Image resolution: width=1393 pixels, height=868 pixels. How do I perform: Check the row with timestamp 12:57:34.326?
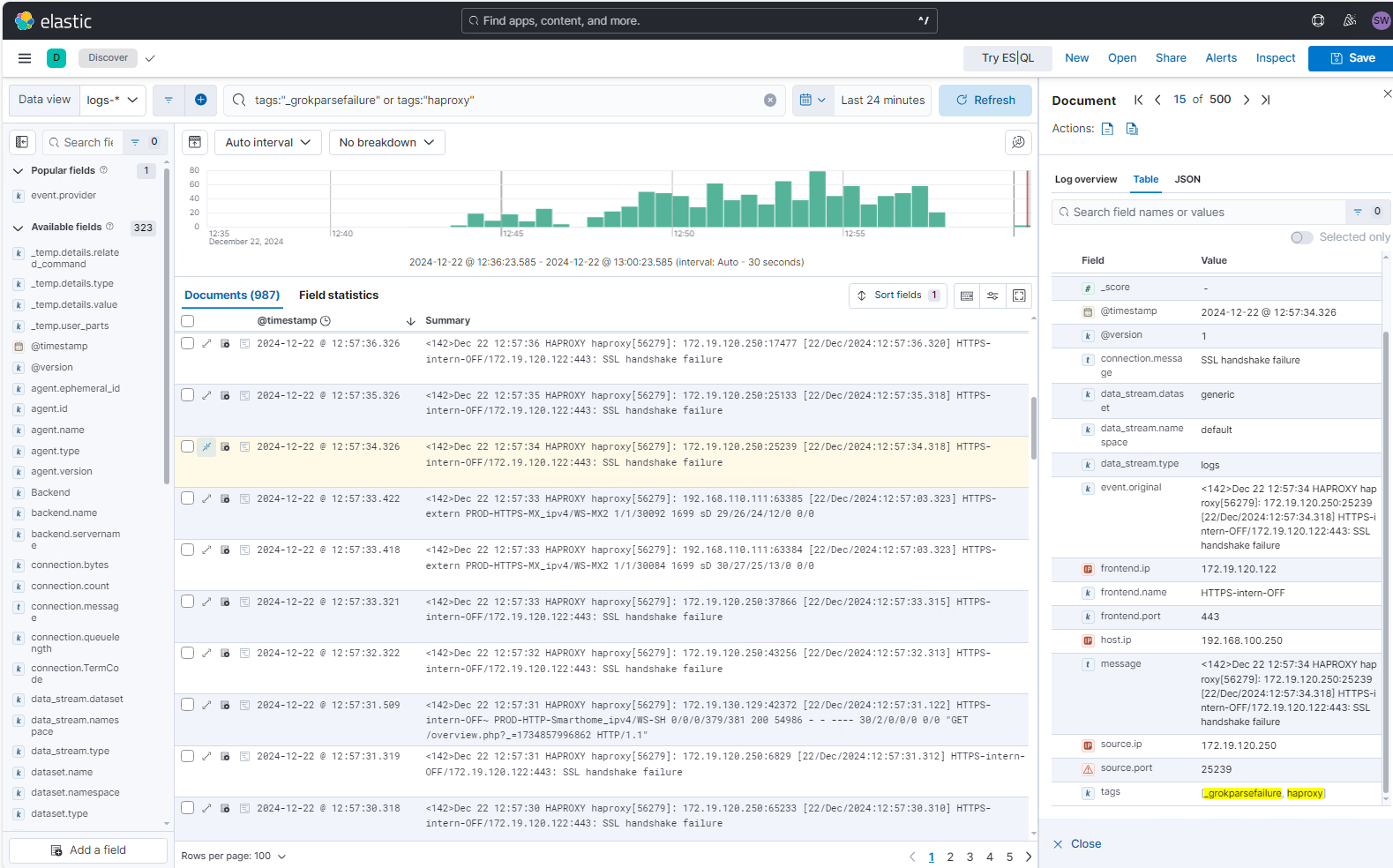tap(187, 446)
